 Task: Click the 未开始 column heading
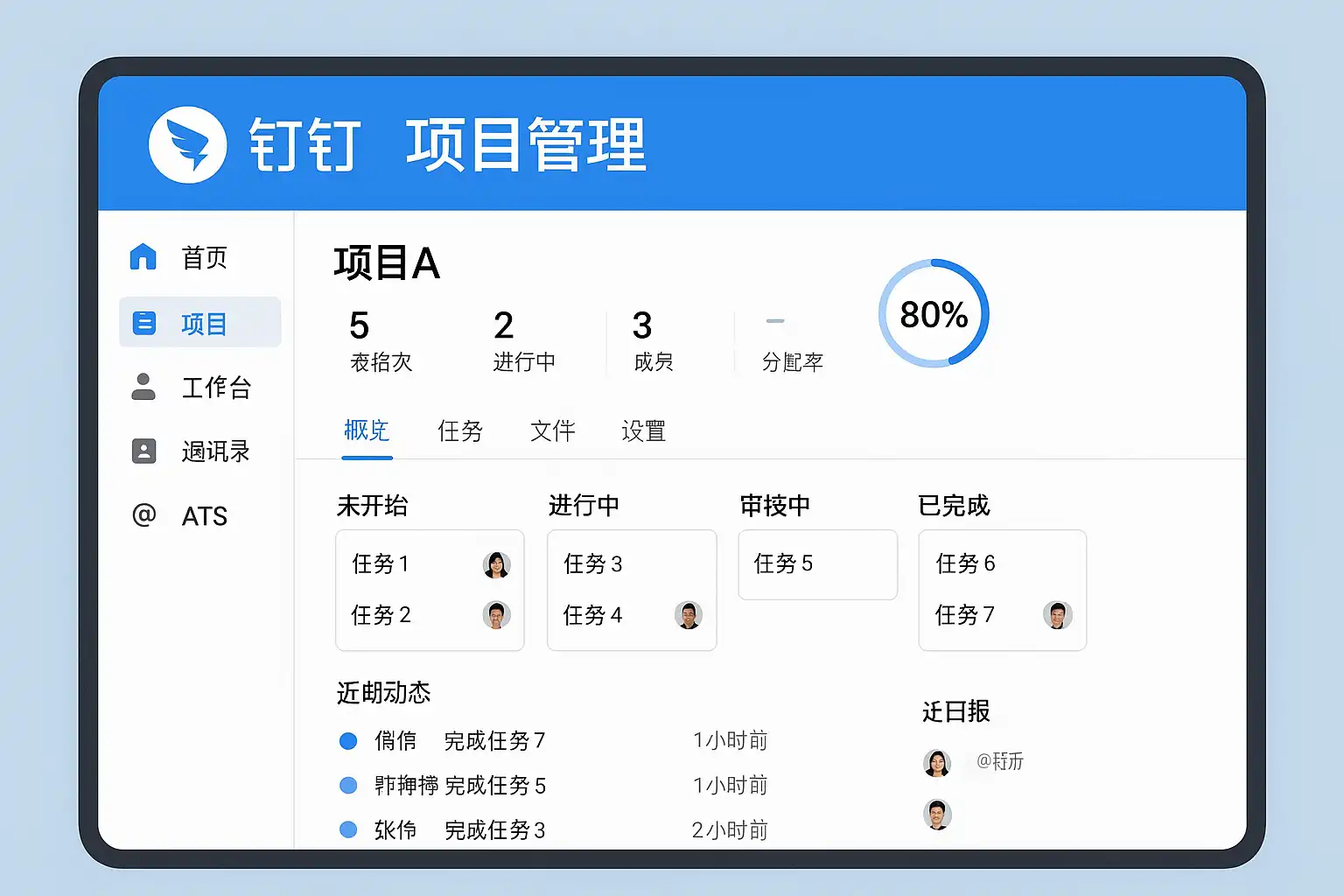point(372,506)
